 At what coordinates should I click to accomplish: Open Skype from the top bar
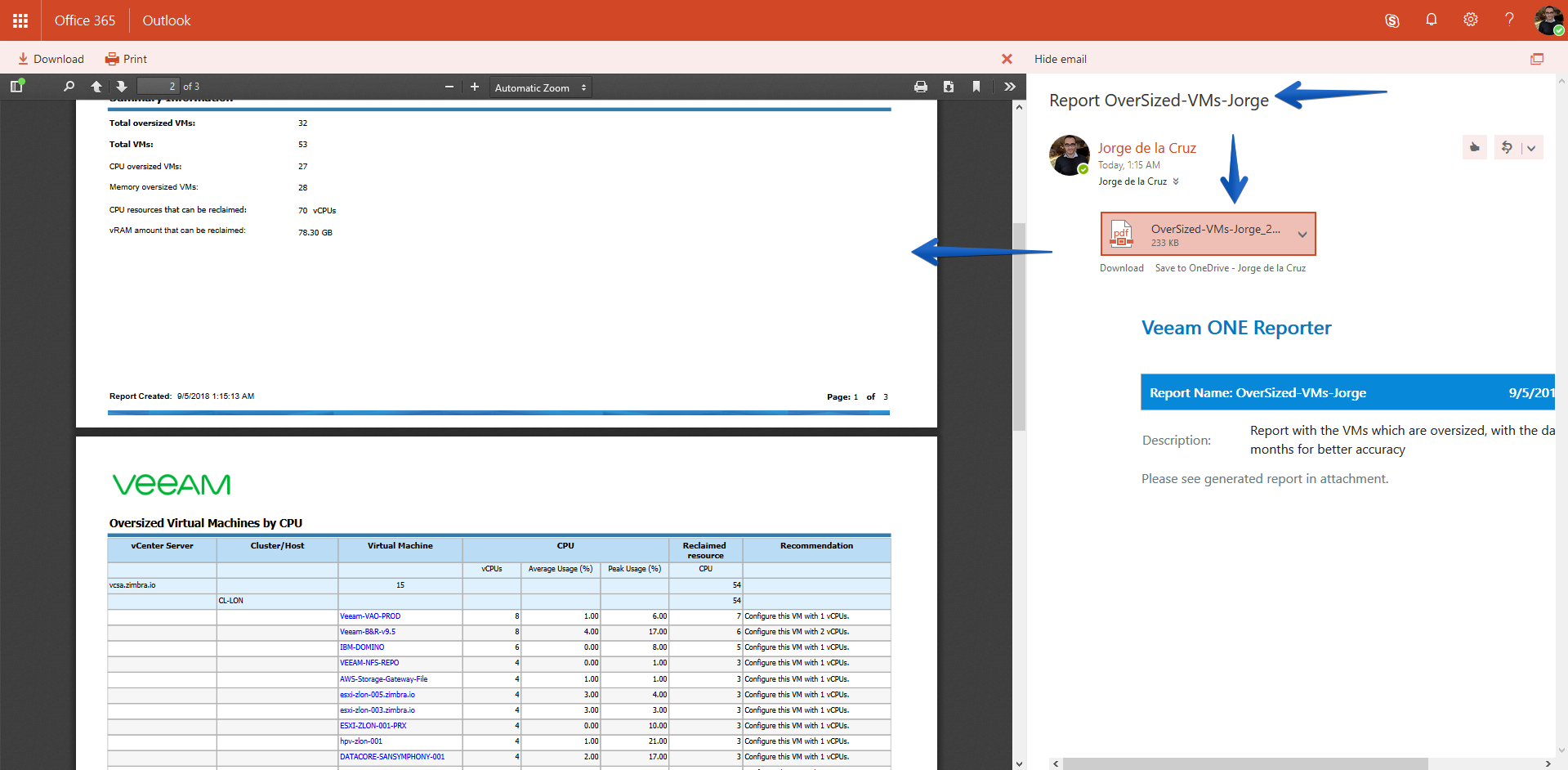[x=1392, y=20]
